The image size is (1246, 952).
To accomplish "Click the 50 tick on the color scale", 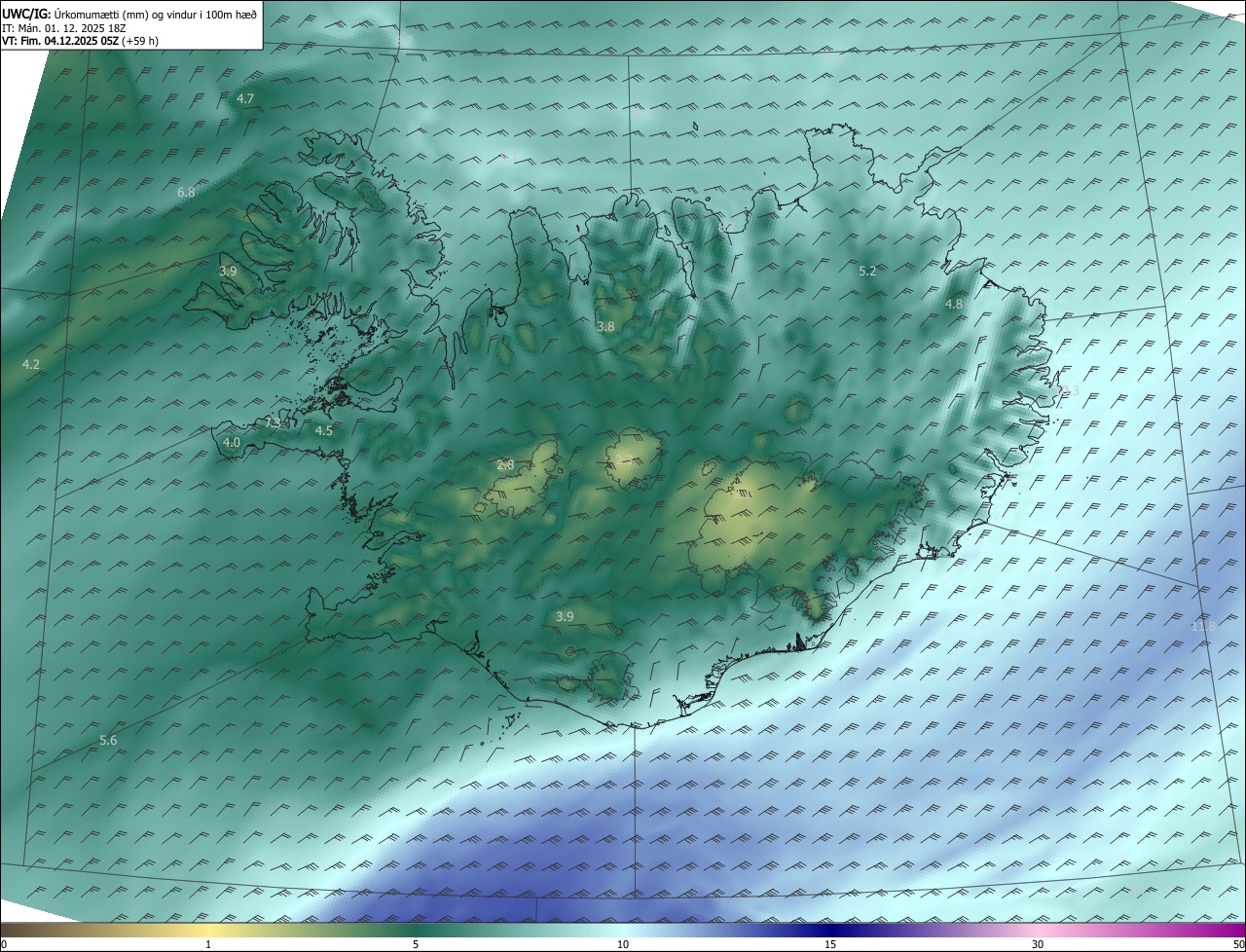I will point(1238,944).
